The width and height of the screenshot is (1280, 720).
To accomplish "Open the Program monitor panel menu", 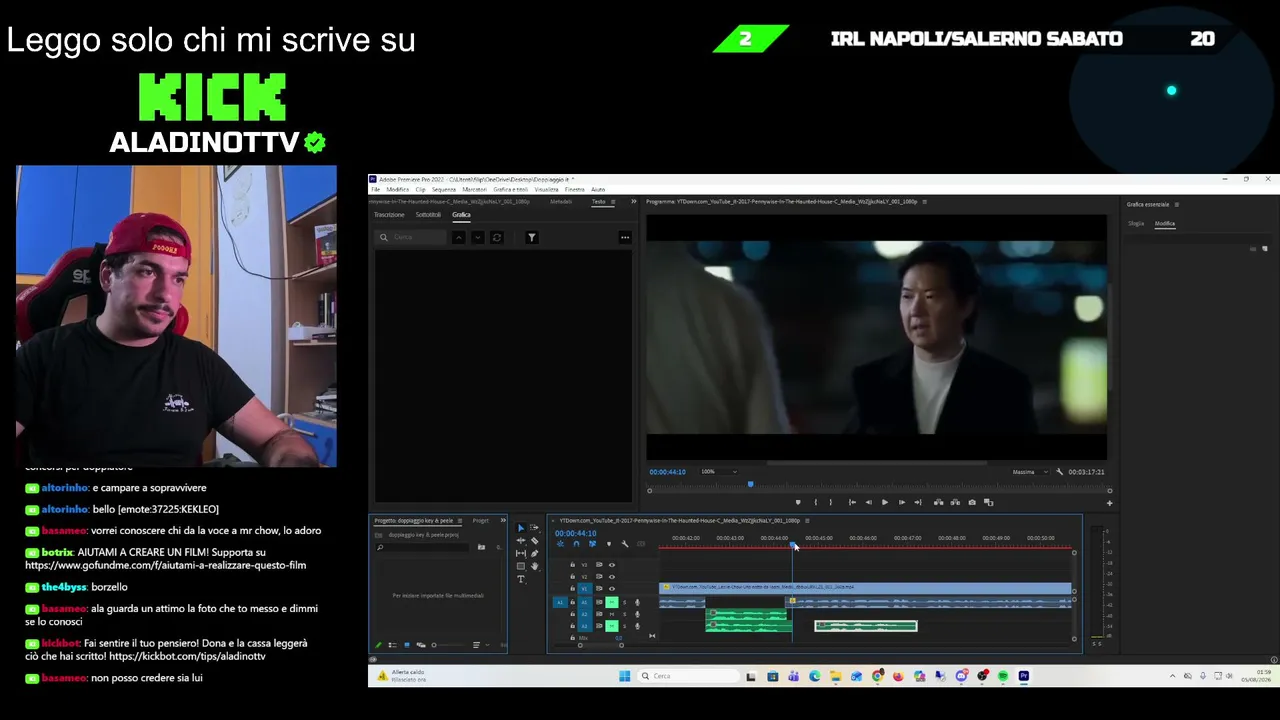I will 924,202.
